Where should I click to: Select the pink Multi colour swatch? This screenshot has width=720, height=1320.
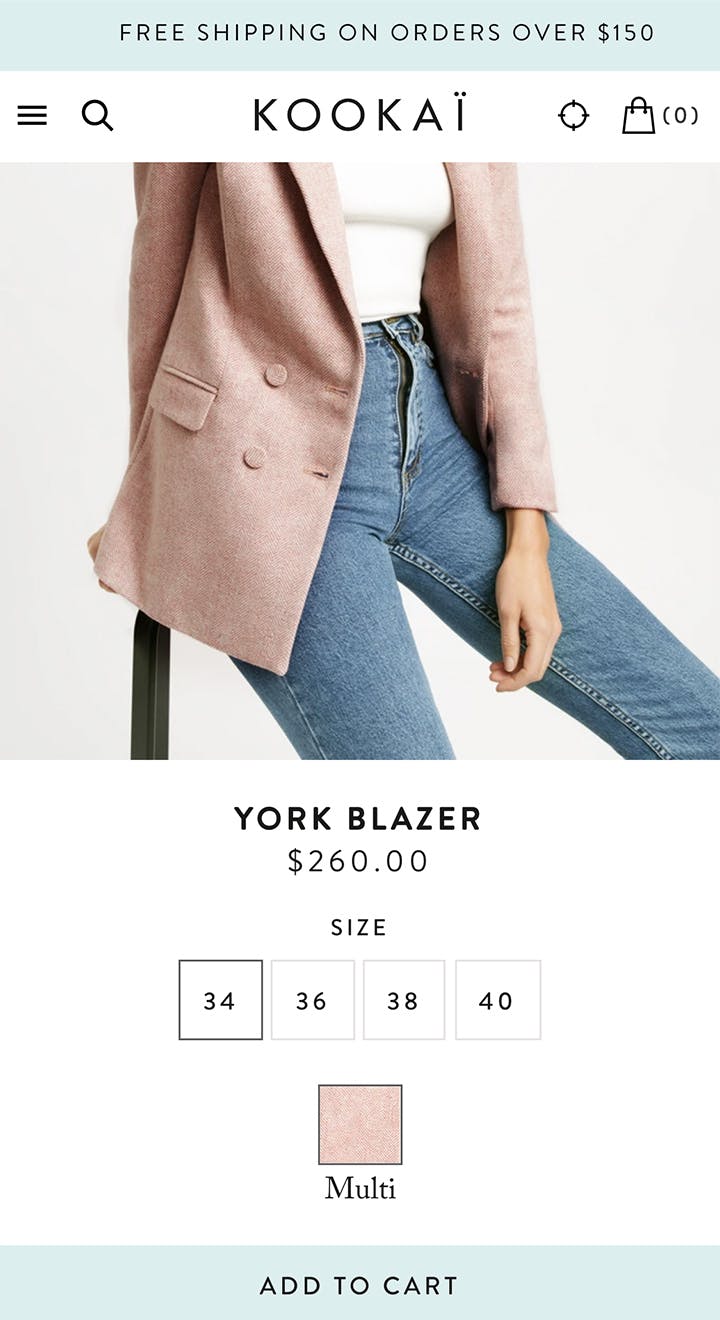[x=360, y=1125]
